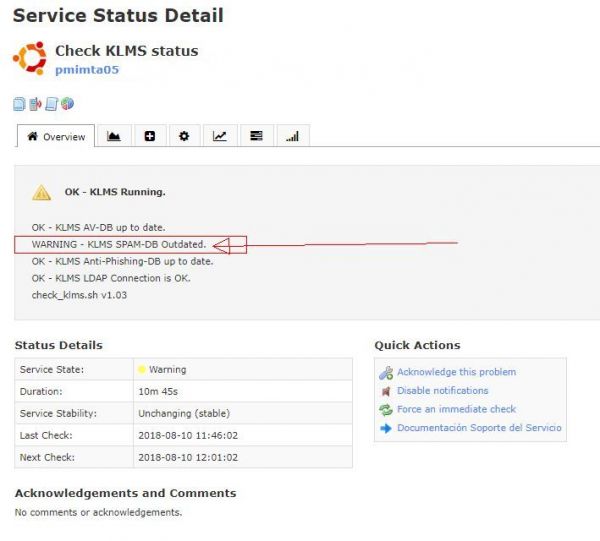Switch to the area chart performance tab
The image size is (600, 541).
click(114, 137)
